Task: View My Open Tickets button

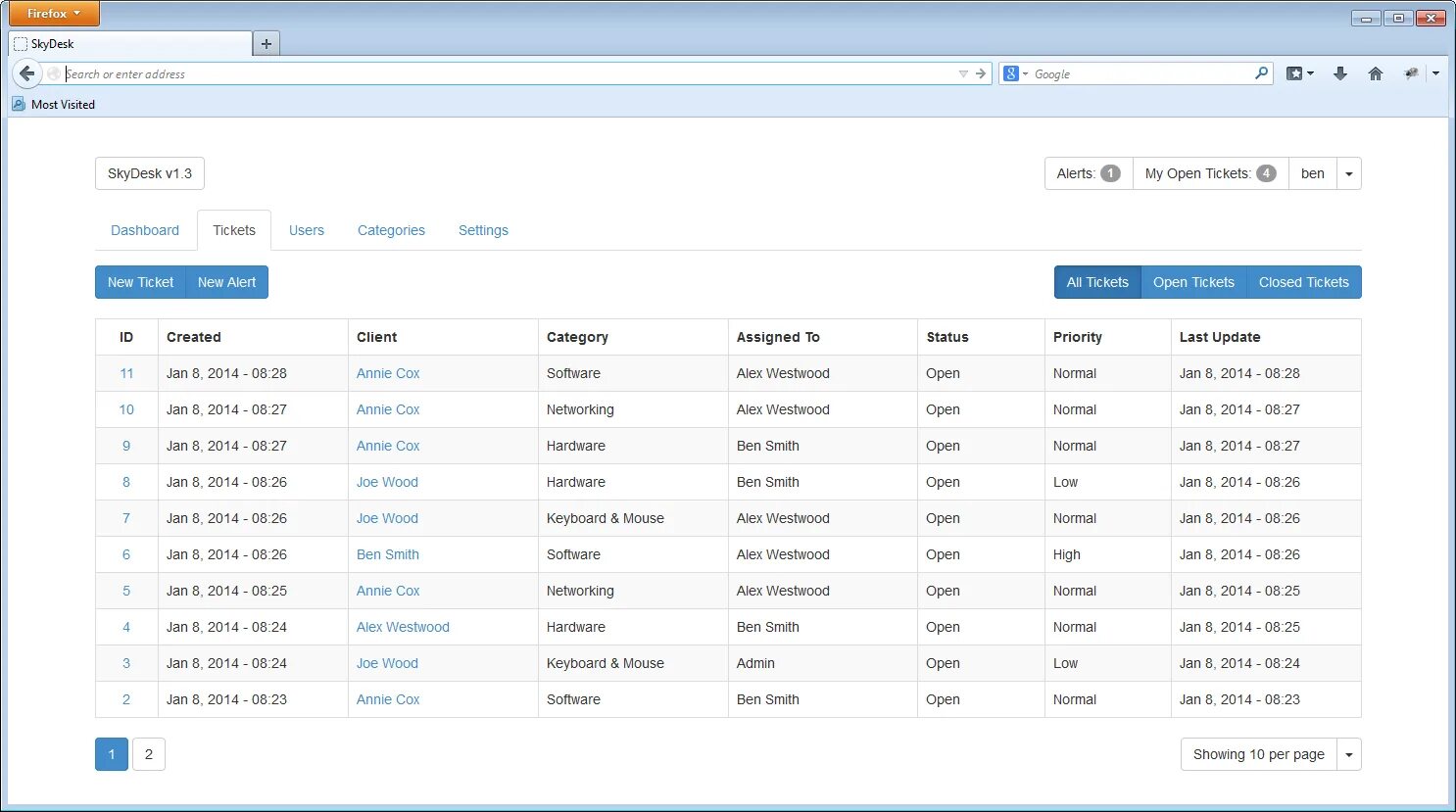Action: coord(1211,173)
